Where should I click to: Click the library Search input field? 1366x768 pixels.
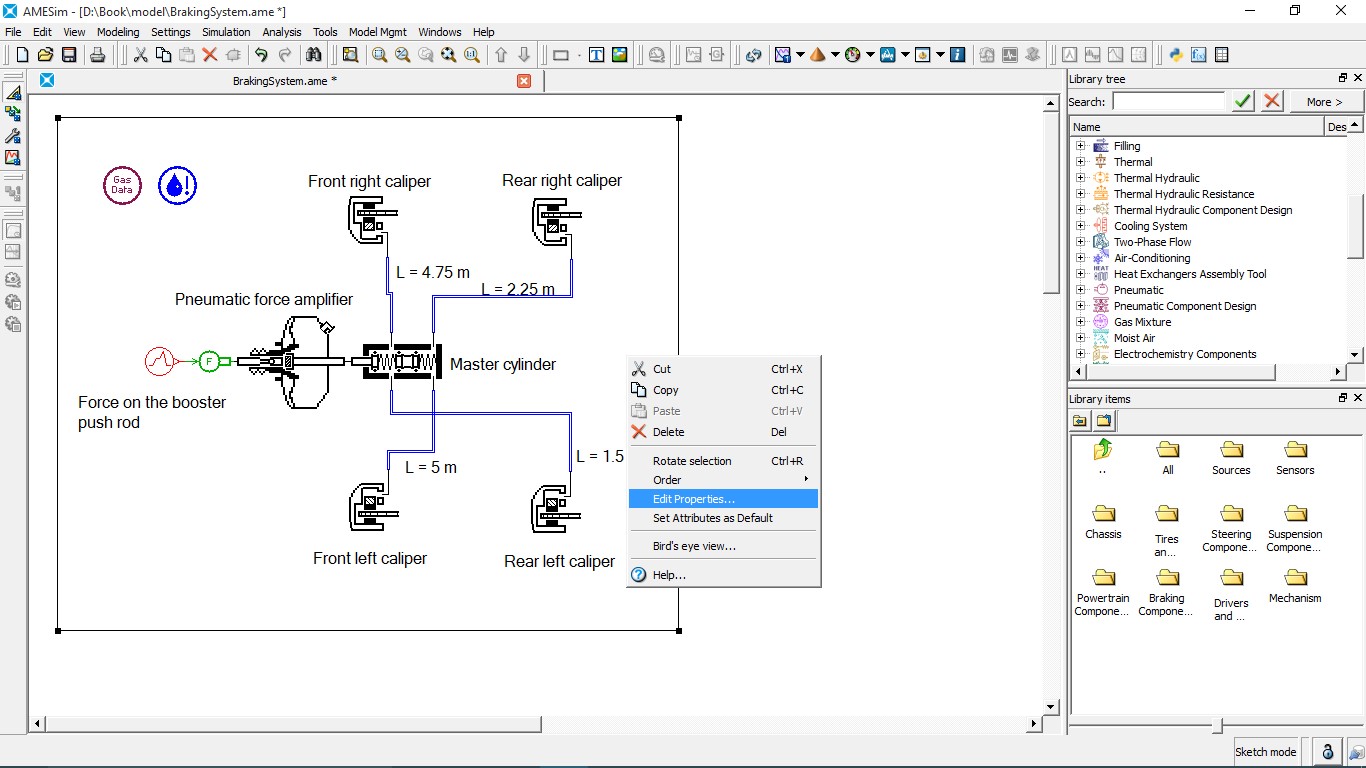1168,101
